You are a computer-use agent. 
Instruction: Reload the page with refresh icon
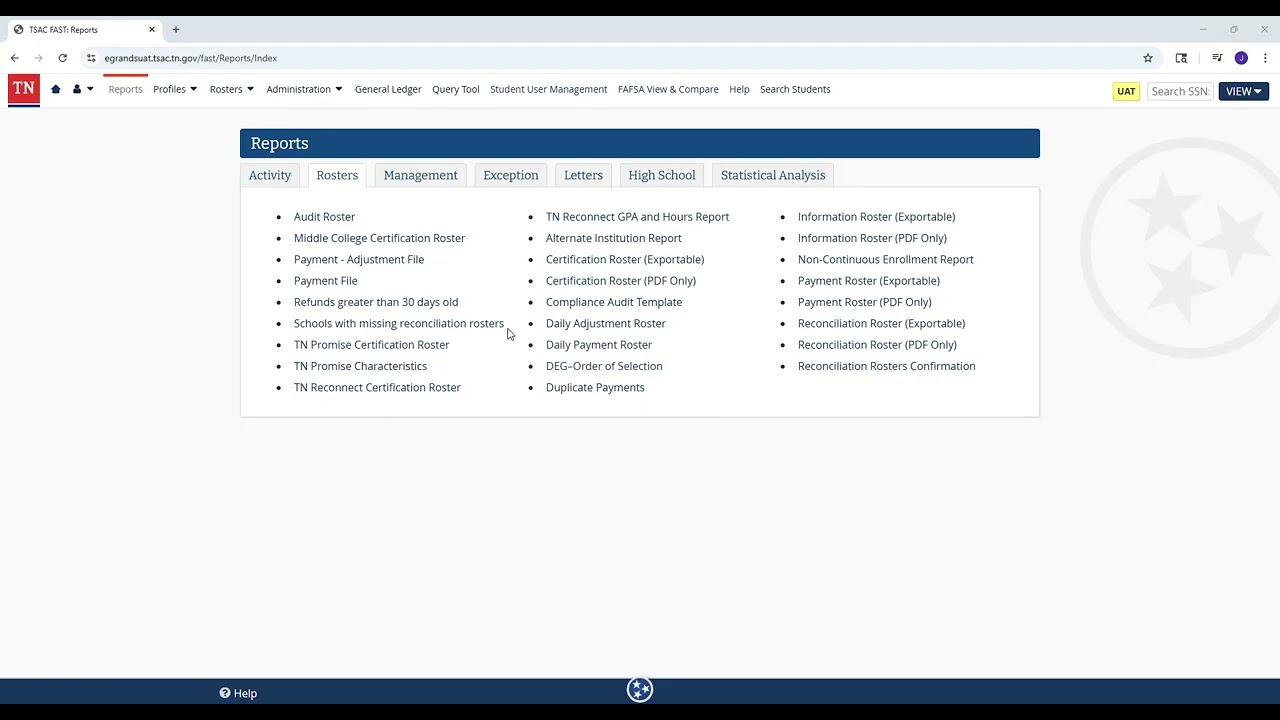63,58
